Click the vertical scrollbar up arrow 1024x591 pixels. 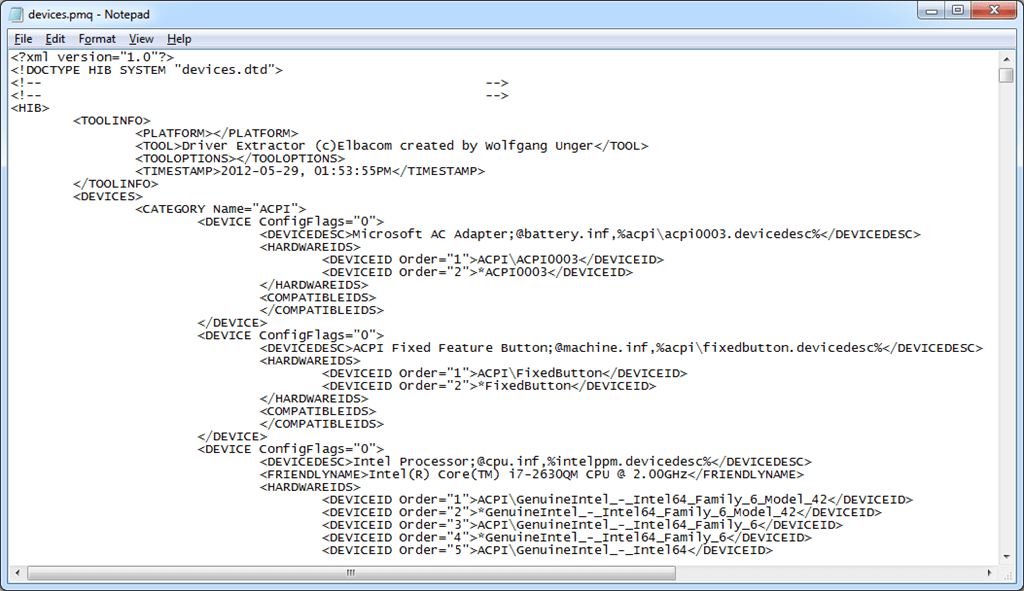(1006, 59)
